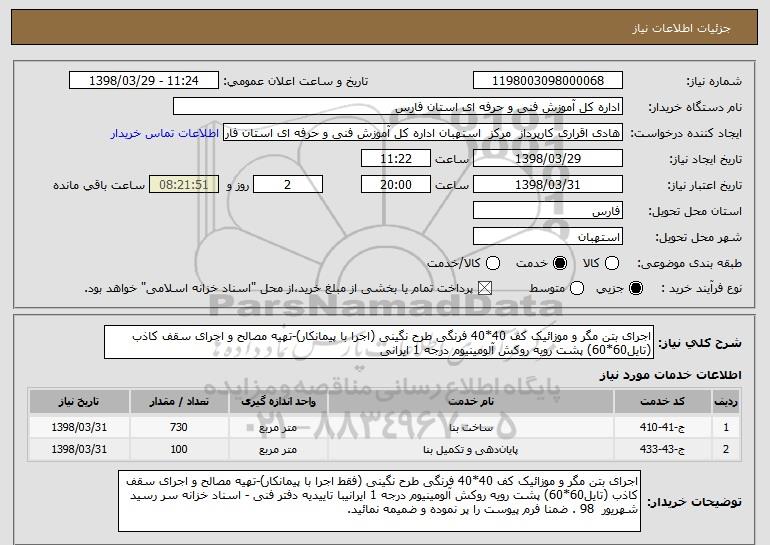Open the اطلاعات تماس خریدار link
The width and height of the screenshot is (770, 545).
[x=165, y=133]
